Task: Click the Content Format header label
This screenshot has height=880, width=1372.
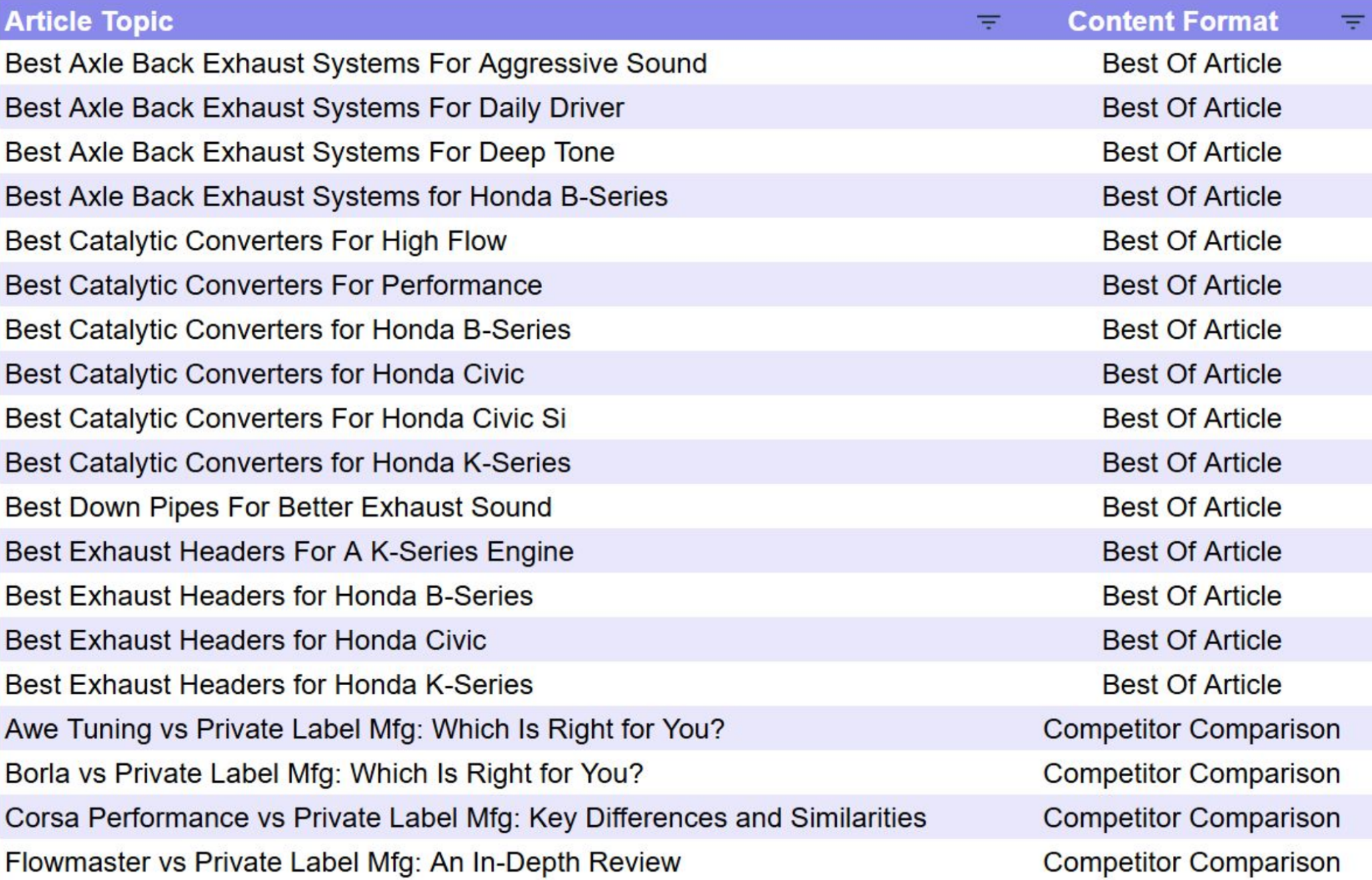Action: pyautogui.click(x=1172, y=21)
